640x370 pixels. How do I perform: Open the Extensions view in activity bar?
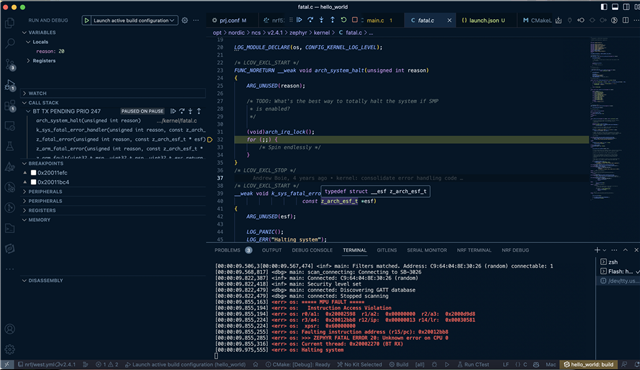click(x=10, y=106)
